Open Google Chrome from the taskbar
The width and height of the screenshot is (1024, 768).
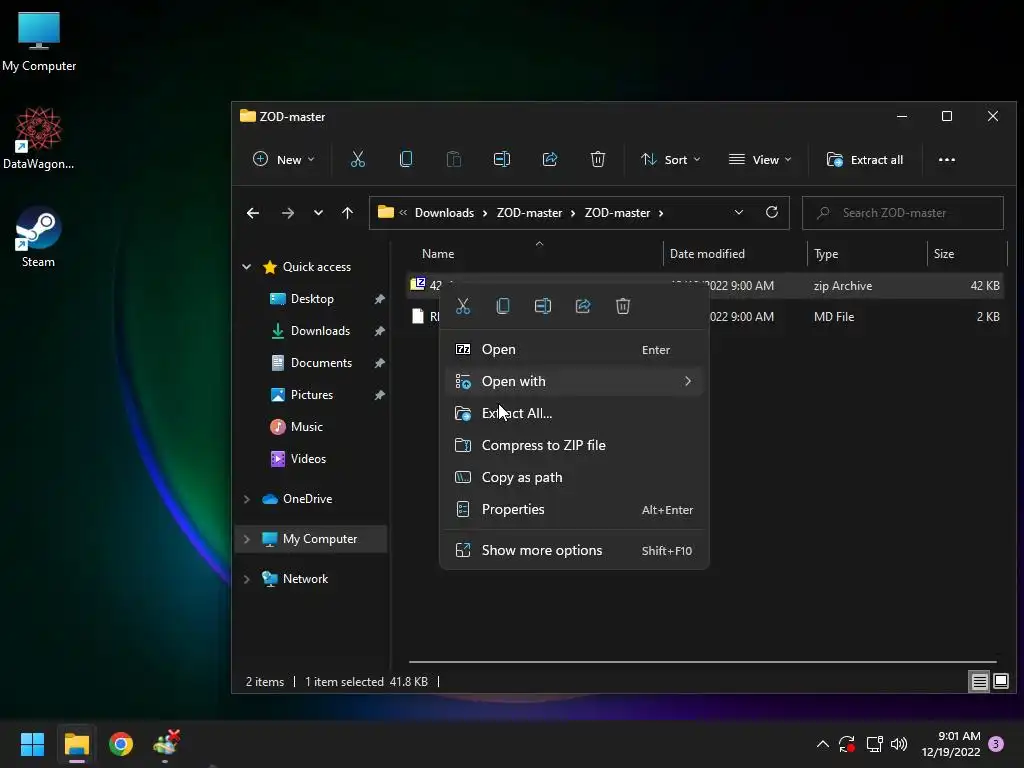tap(121, 744)
